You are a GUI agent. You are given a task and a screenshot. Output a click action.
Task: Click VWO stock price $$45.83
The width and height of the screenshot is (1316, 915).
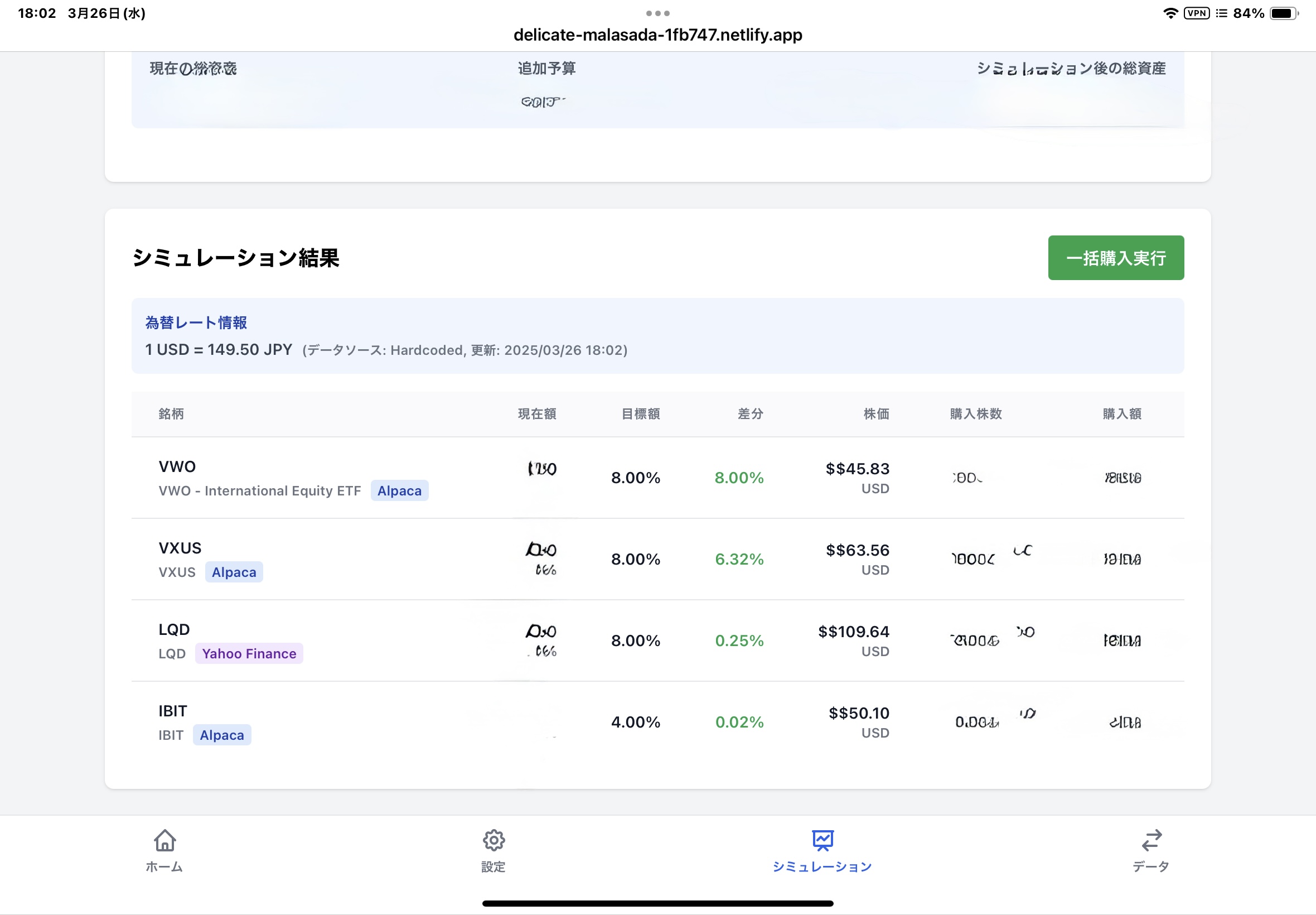point(857,469)
